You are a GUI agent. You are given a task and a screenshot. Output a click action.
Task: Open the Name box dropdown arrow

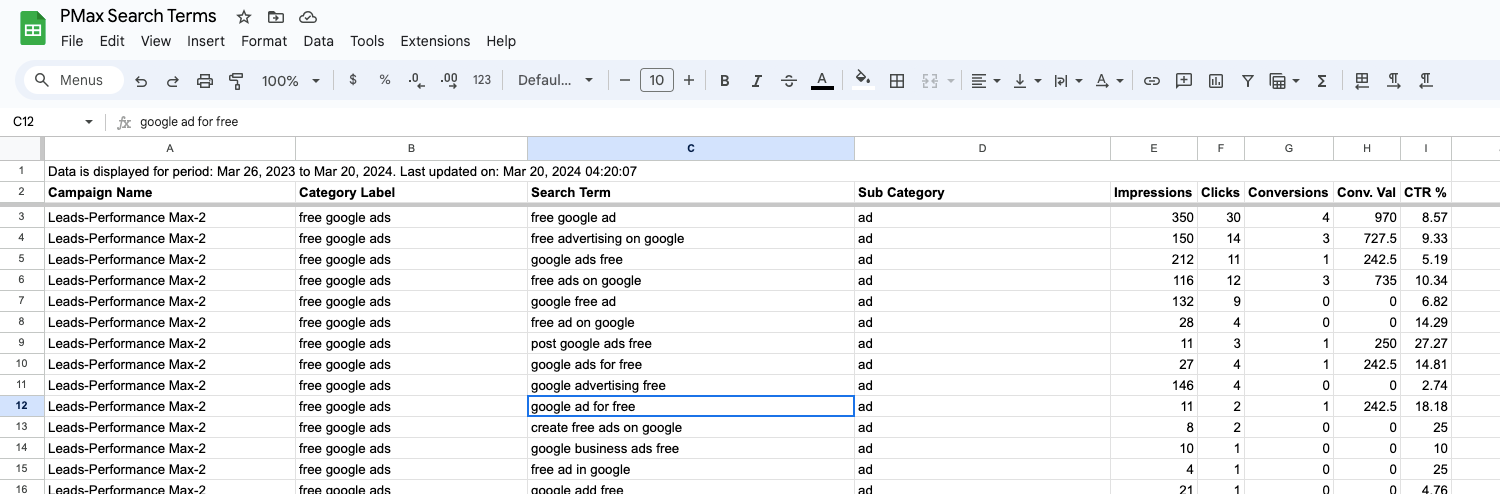89,122
